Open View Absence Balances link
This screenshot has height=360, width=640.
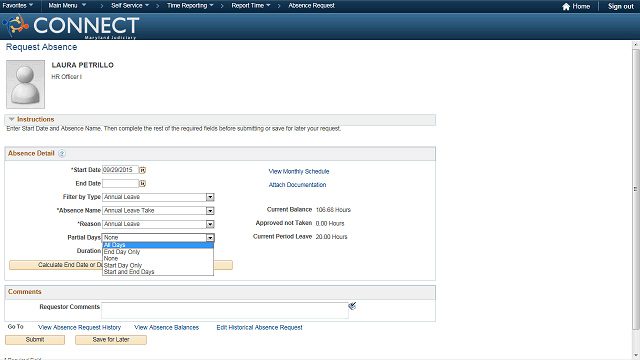pyautogui.click(x=167, y=327)
